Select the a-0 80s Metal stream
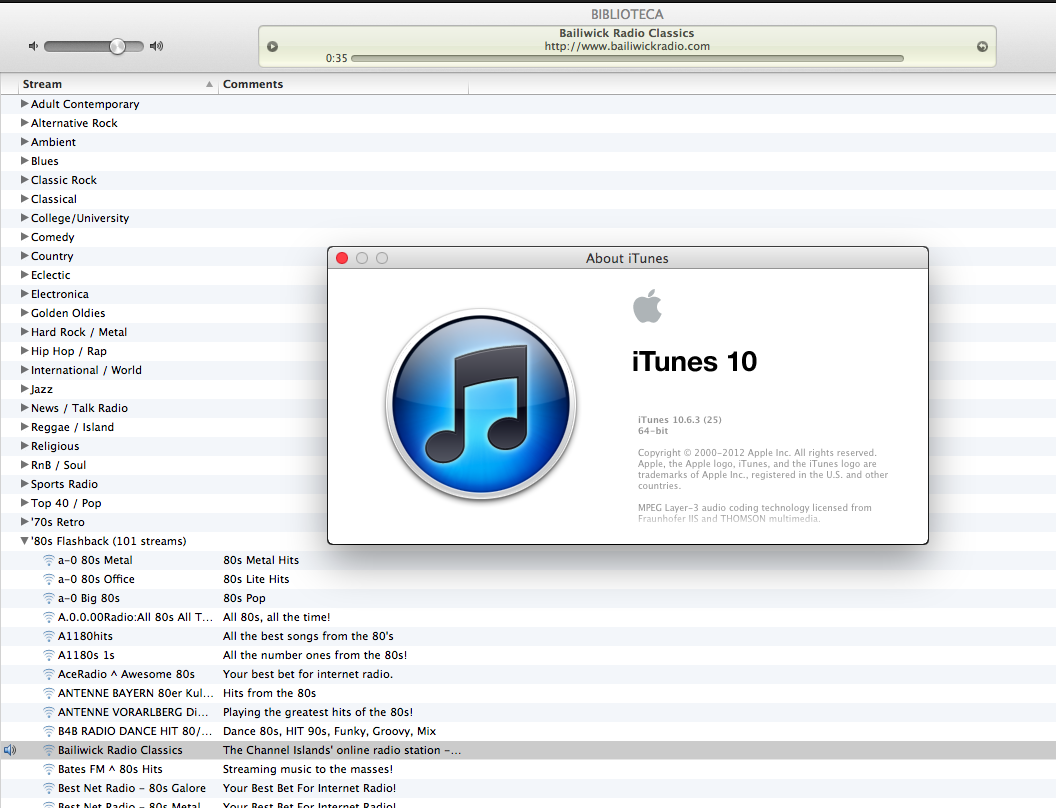 (x=95, y=560)
